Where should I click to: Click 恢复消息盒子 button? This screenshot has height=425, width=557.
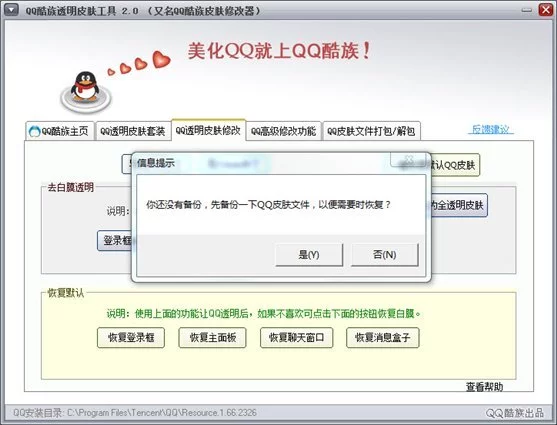click(383, 337)
